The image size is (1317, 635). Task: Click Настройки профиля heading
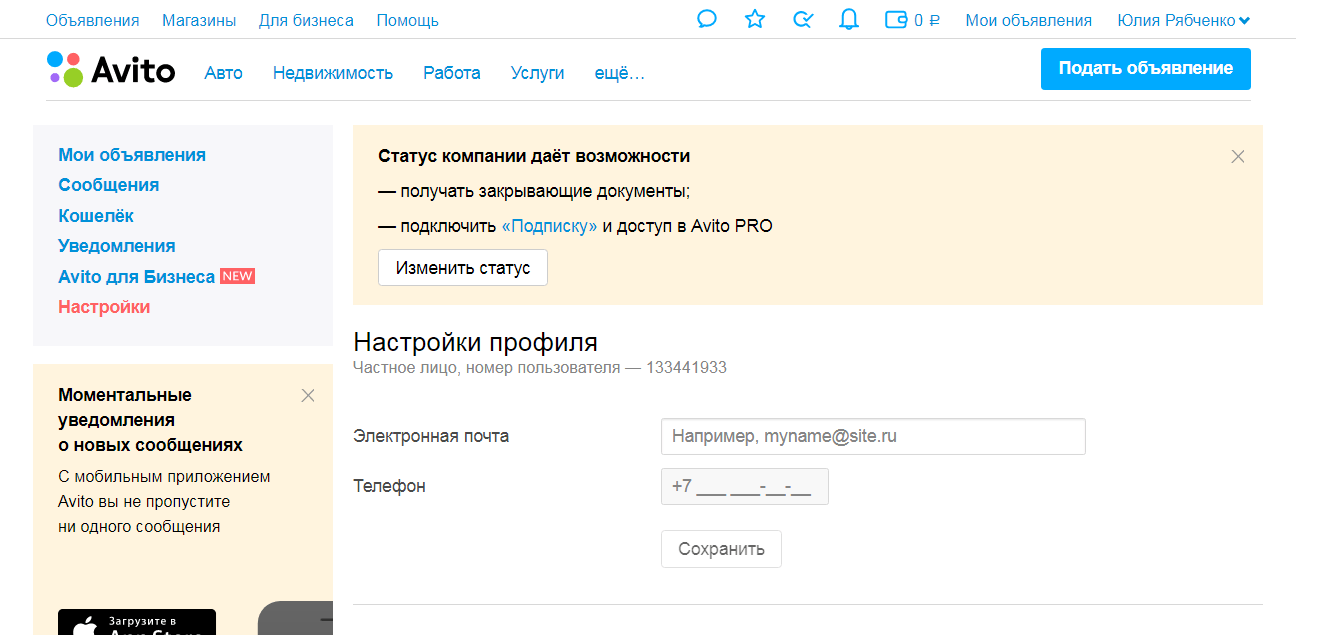(x=476, y=342)
